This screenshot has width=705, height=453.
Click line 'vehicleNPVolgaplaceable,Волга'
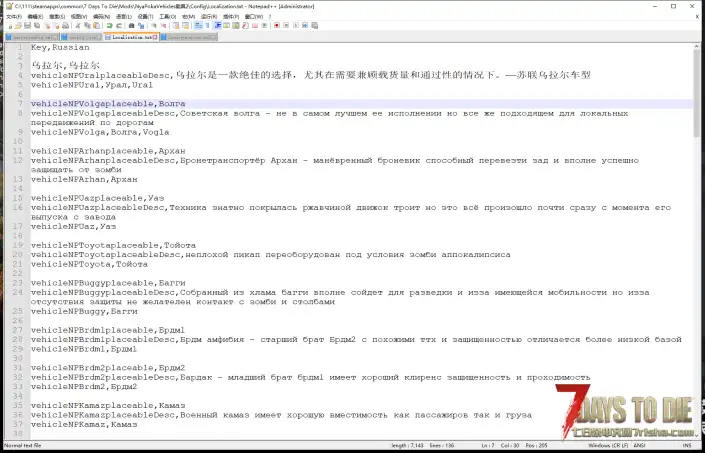(x=108, y=104)
